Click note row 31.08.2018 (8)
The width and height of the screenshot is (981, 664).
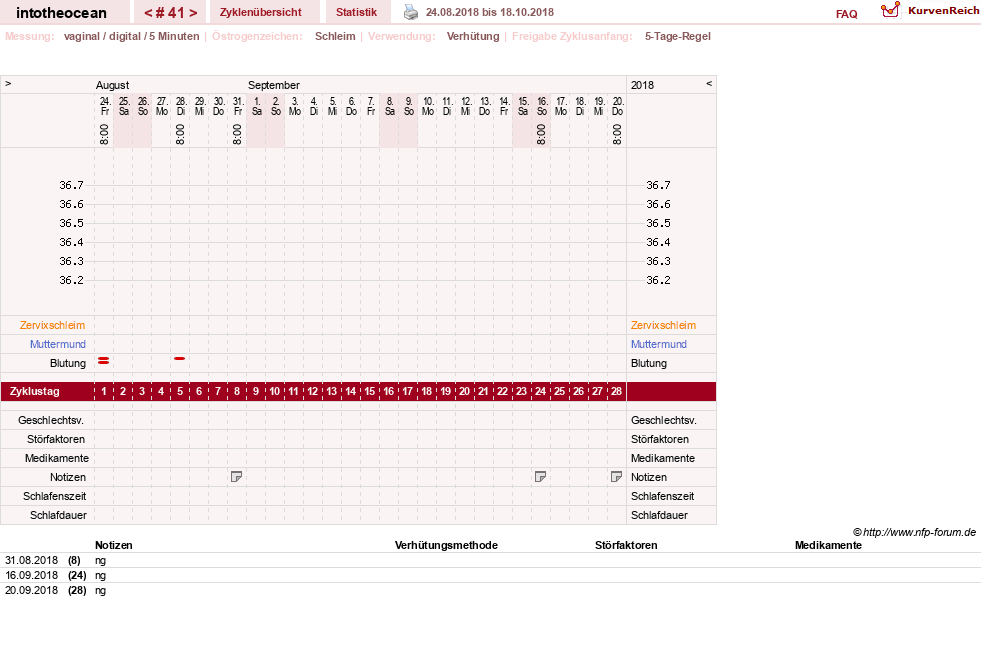click(490, 560)
